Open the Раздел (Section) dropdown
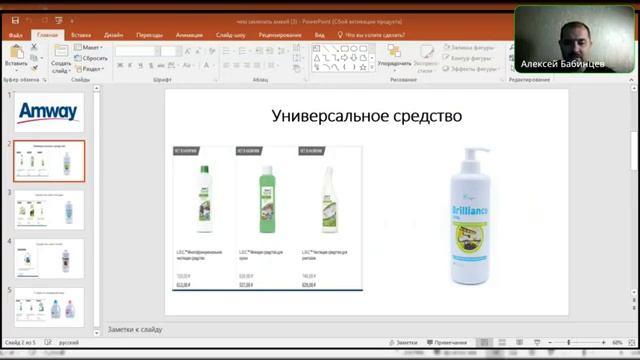The image size is (640, 360). tap(90, 69)
